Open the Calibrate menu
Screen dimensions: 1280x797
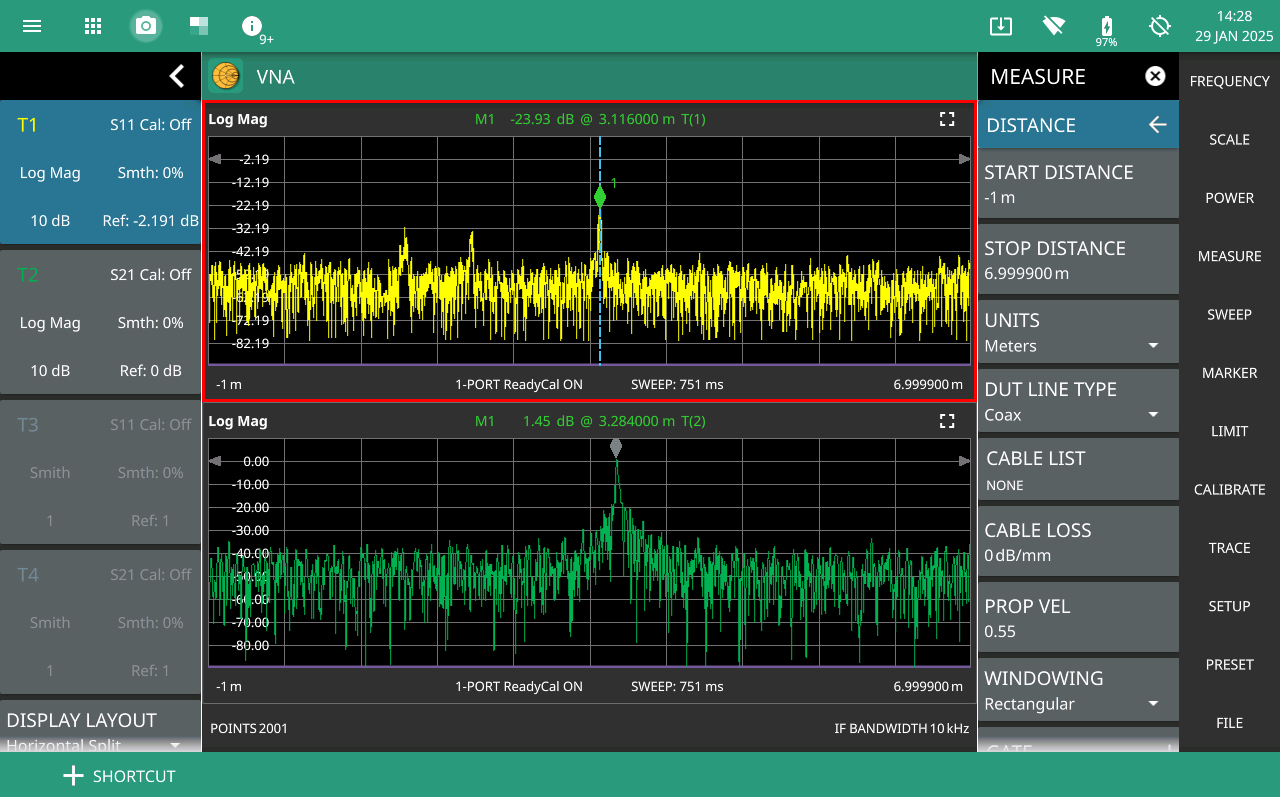point(1229,490)
